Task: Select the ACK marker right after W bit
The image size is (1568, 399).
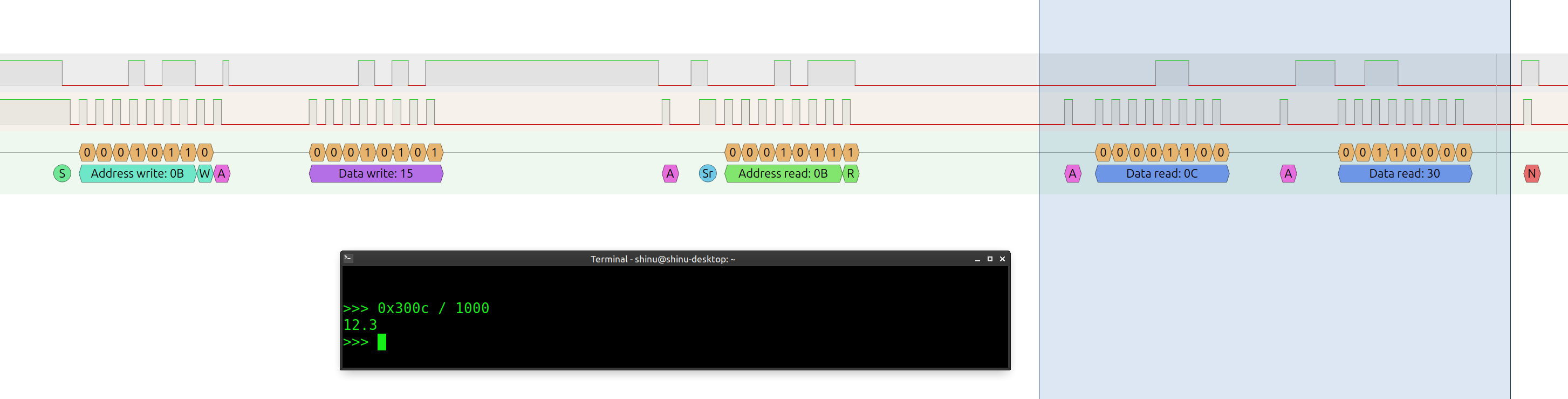Action: pos(222,174)
